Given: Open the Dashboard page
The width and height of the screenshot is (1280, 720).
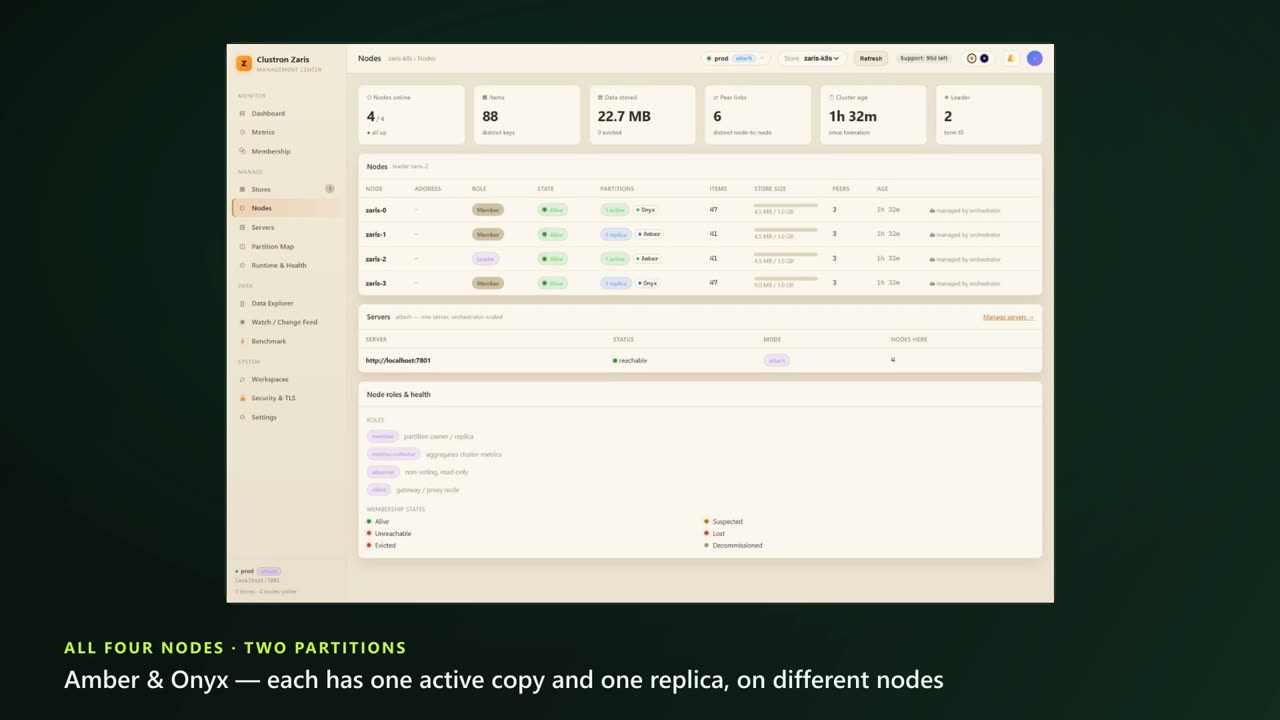Looking at the screenshot, I should (286, 114).
